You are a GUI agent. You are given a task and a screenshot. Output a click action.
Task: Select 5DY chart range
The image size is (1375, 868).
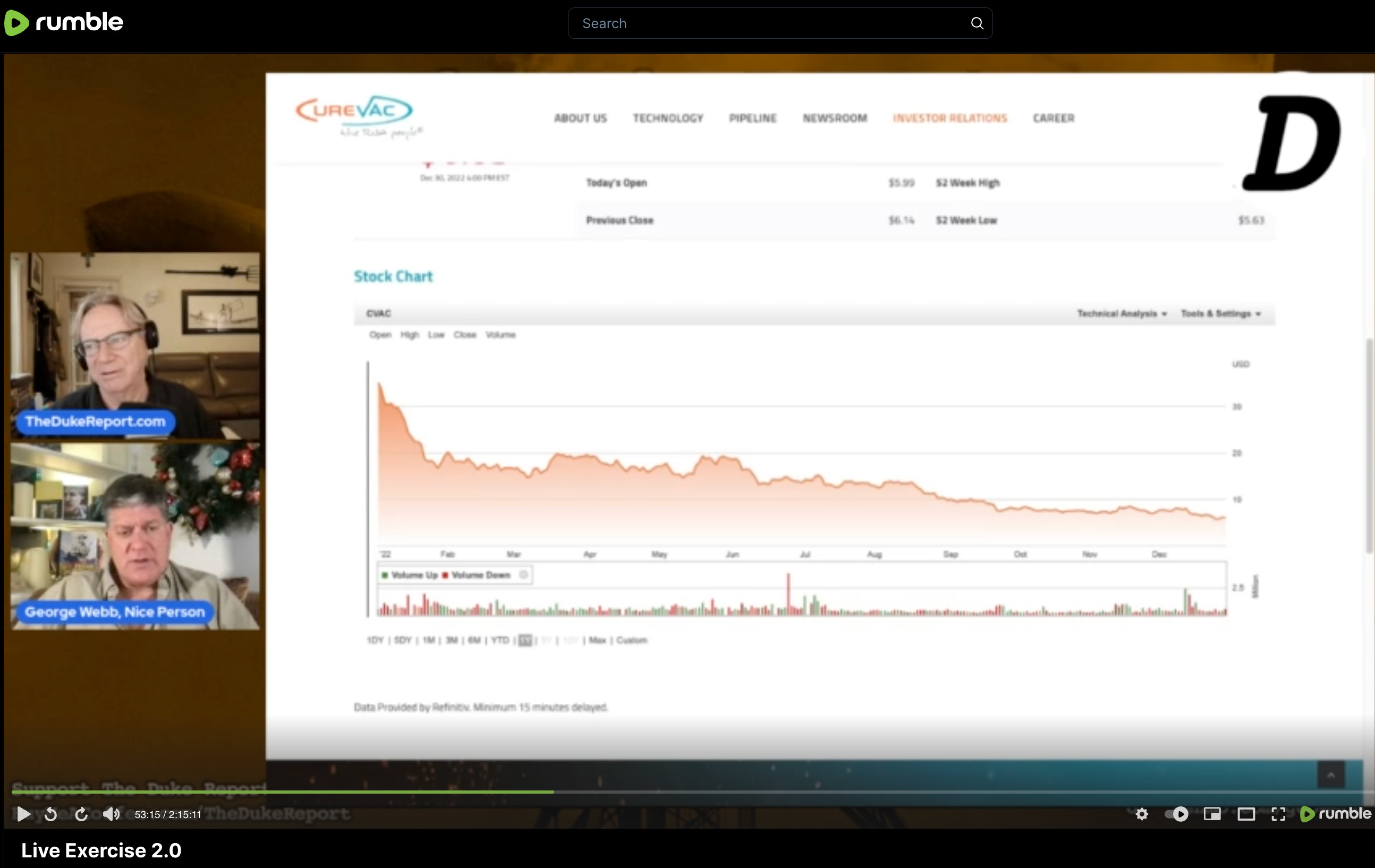click(x=403, y=640)
